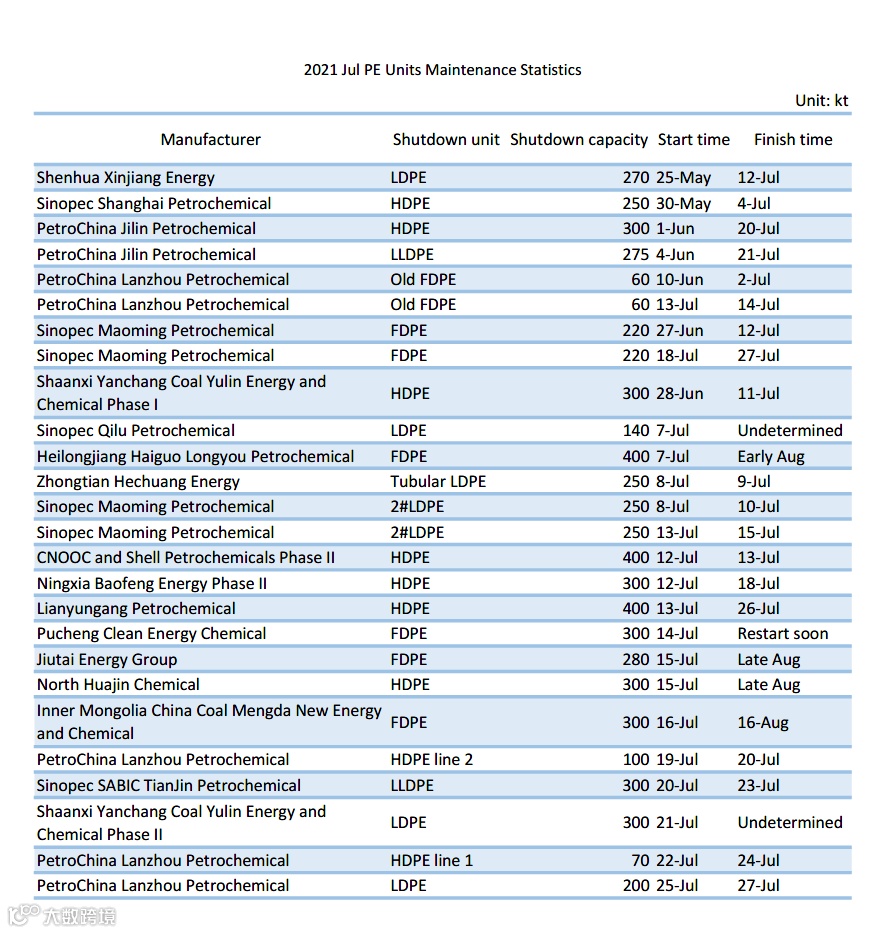Click the 'Start time' column header
Image resolution: width=884 pixels, height=933 pixels.
click(x=694, y=139)
